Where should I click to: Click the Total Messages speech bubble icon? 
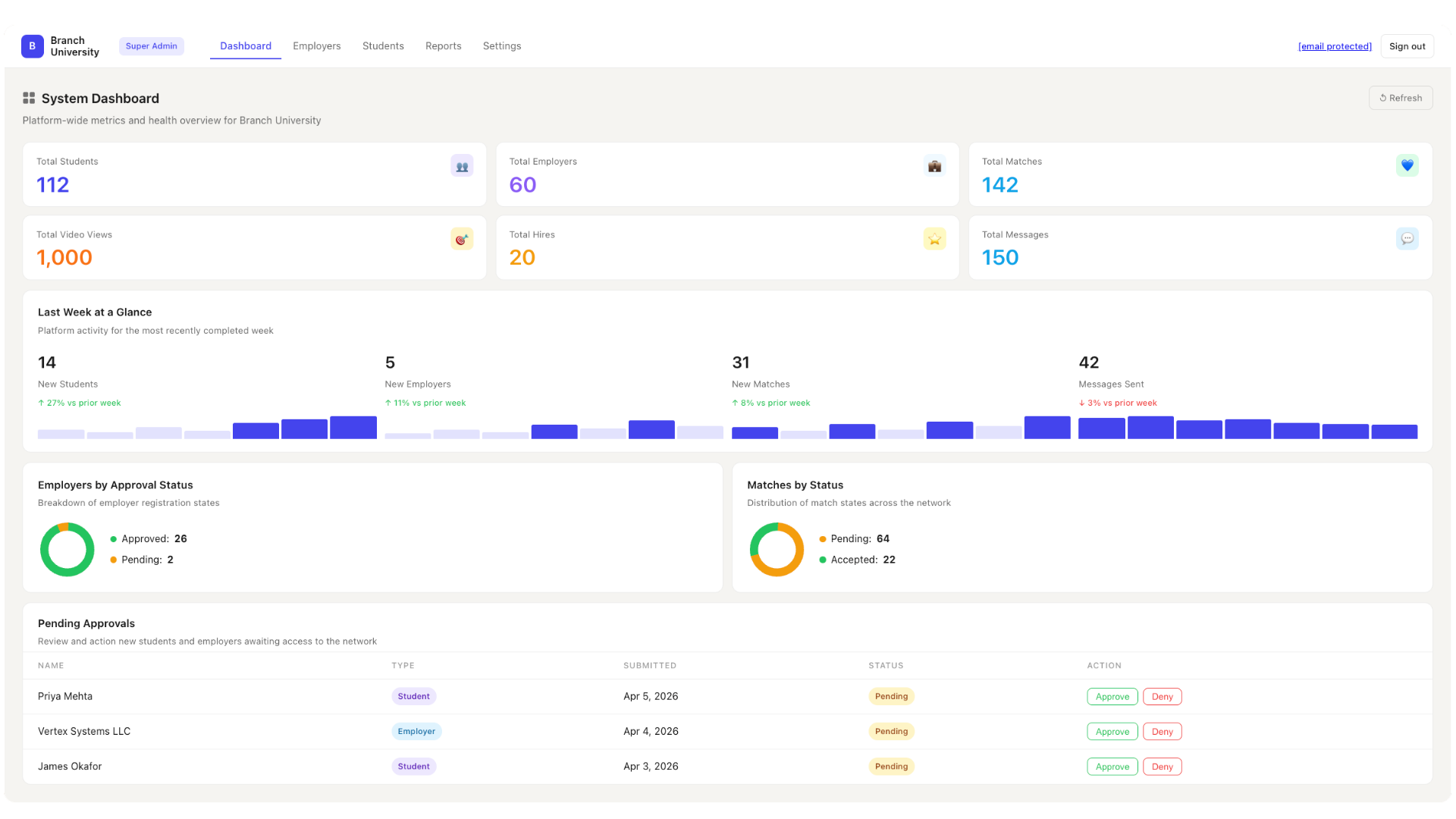pyautogui.click(x=1407, y=239)
